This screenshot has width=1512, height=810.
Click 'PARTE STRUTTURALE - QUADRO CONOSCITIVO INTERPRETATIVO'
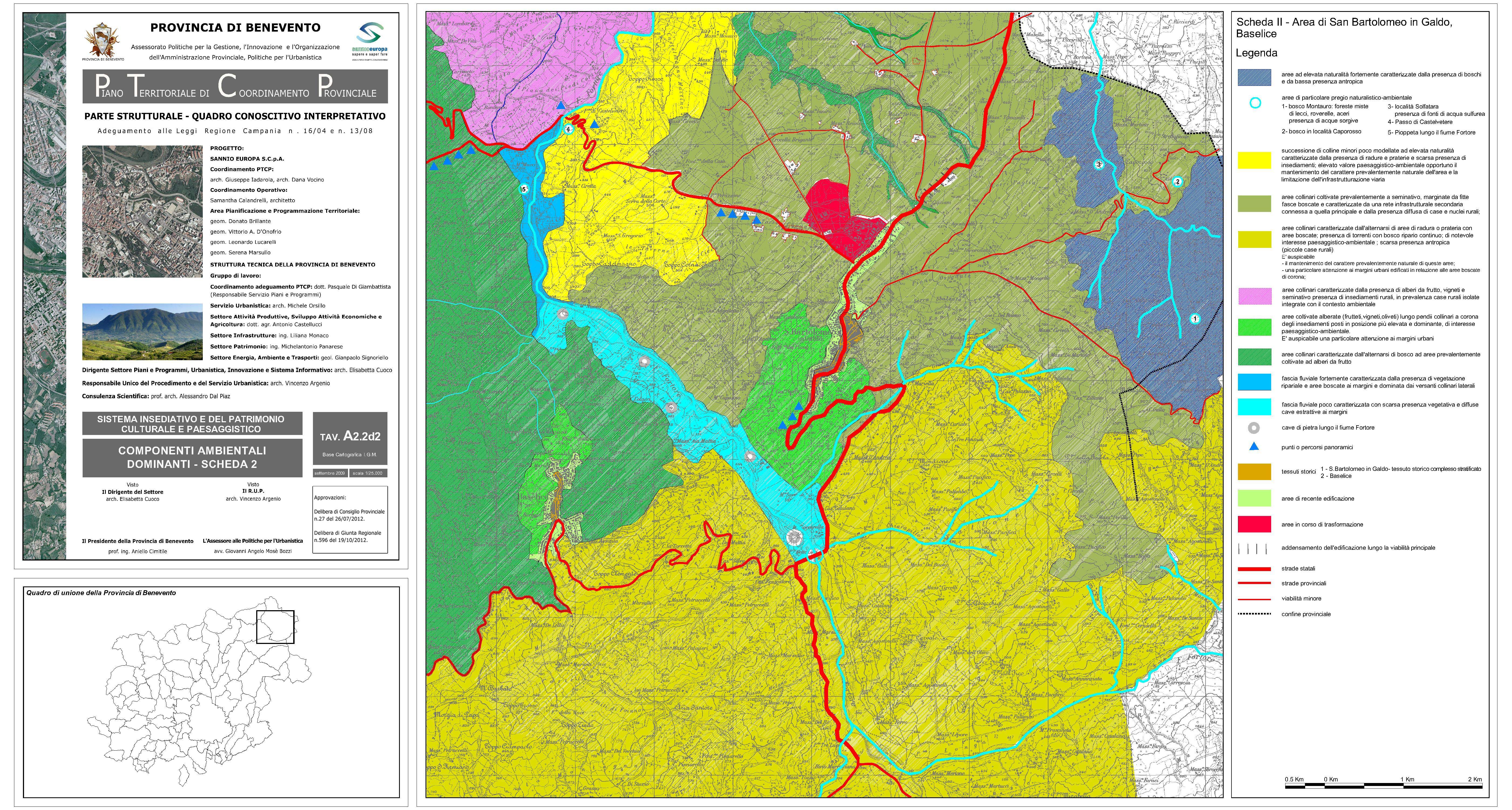point(235,116)
